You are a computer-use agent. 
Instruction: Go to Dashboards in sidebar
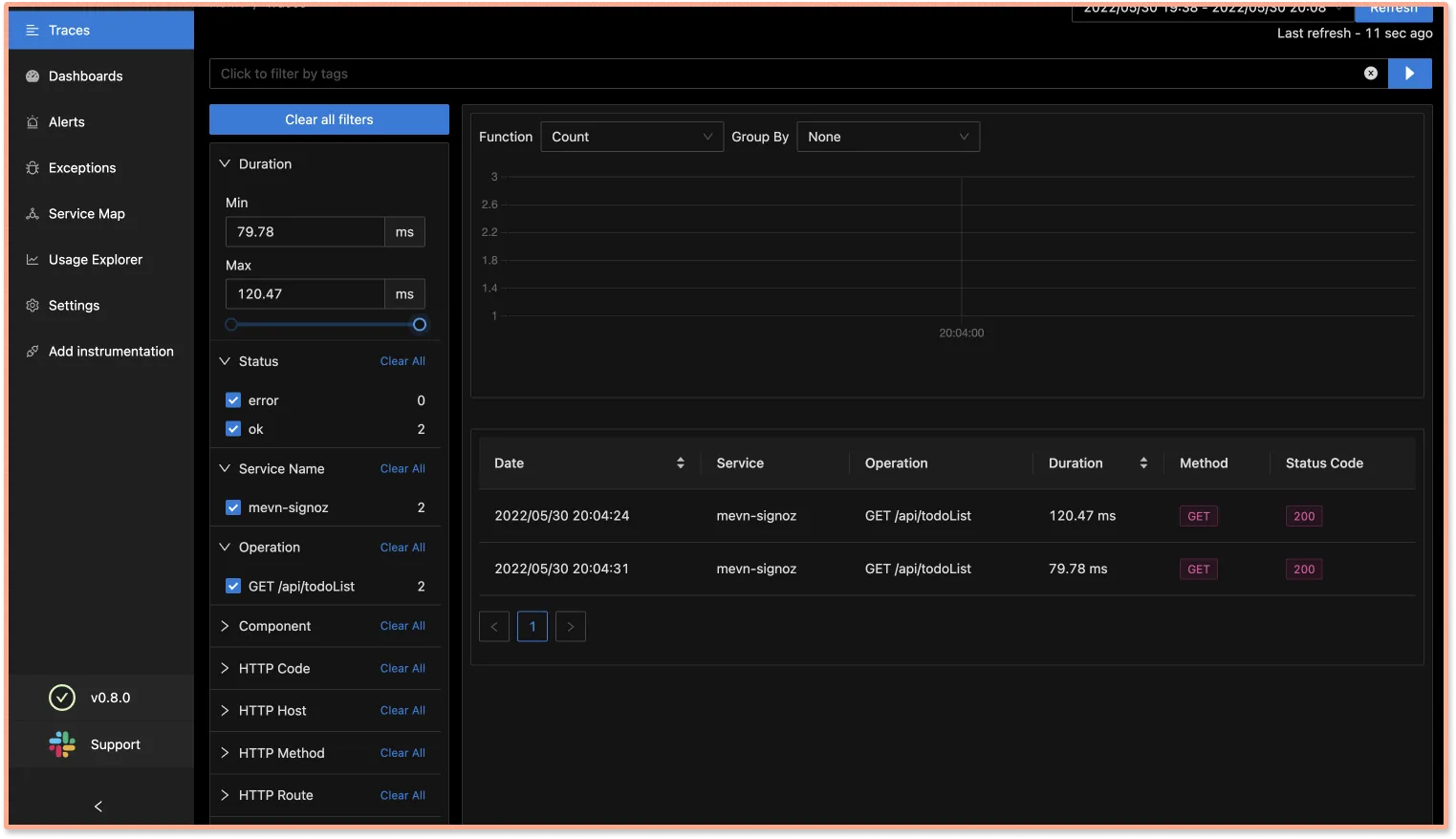pos(101,76)
